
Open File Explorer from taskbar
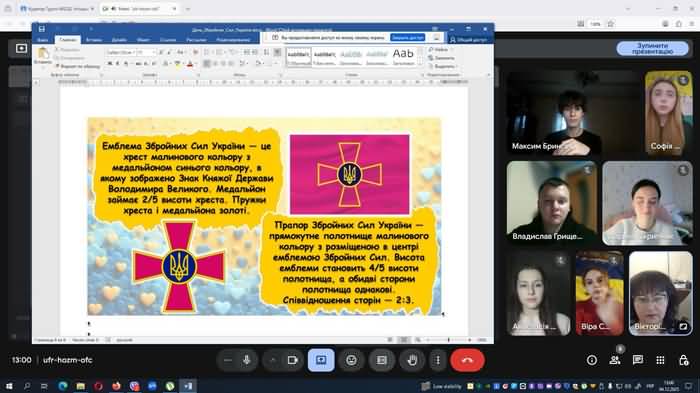[80, 386]
